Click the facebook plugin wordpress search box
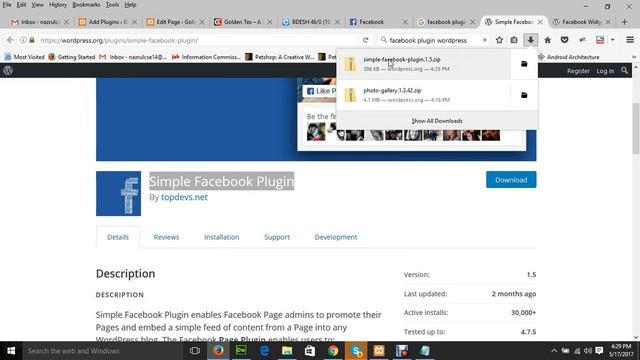The image size is (640, 360). [433, 40]
